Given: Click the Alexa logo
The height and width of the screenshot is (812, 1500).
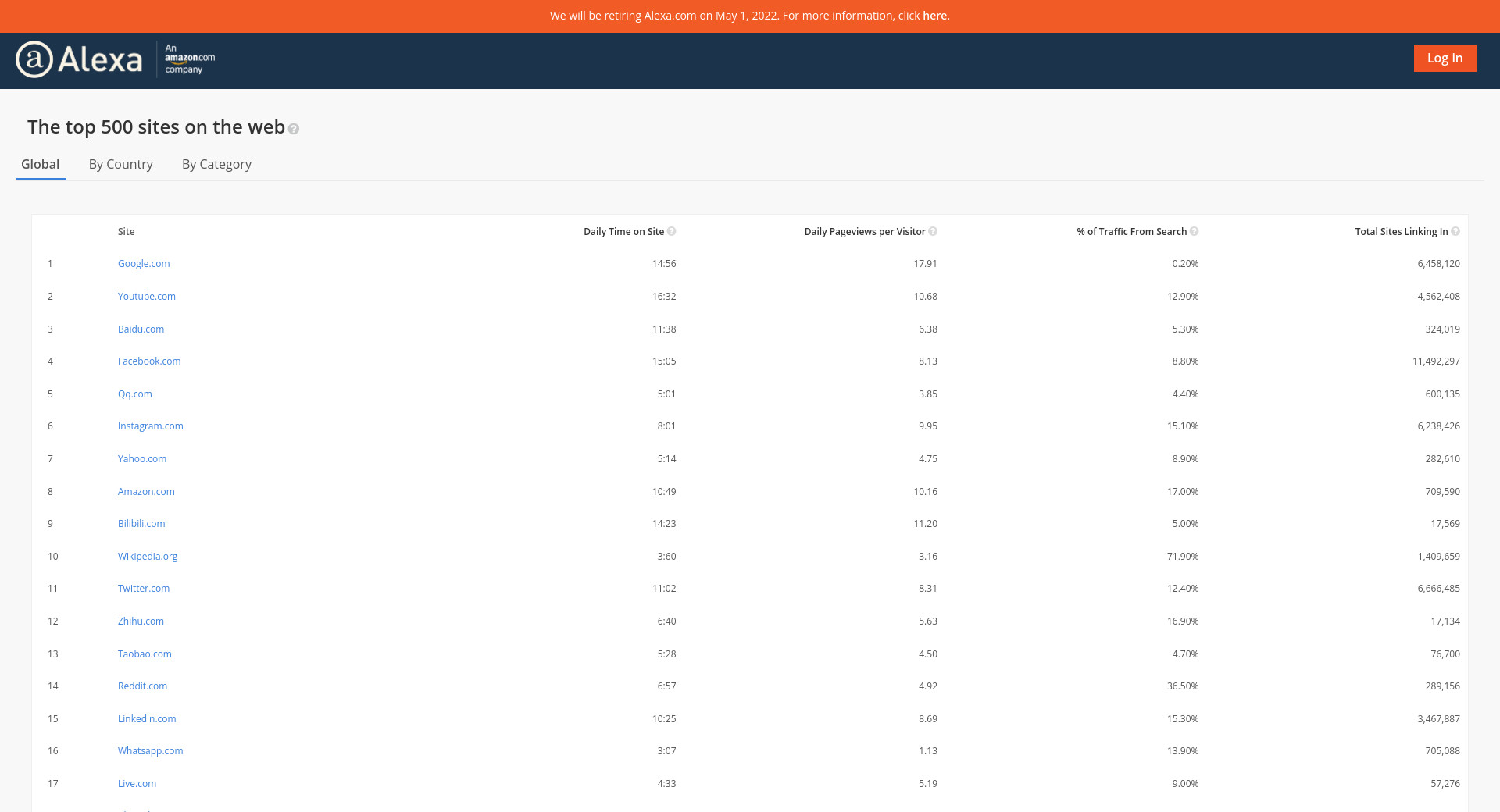Looking at the screenshot, I should click(79, 59).
